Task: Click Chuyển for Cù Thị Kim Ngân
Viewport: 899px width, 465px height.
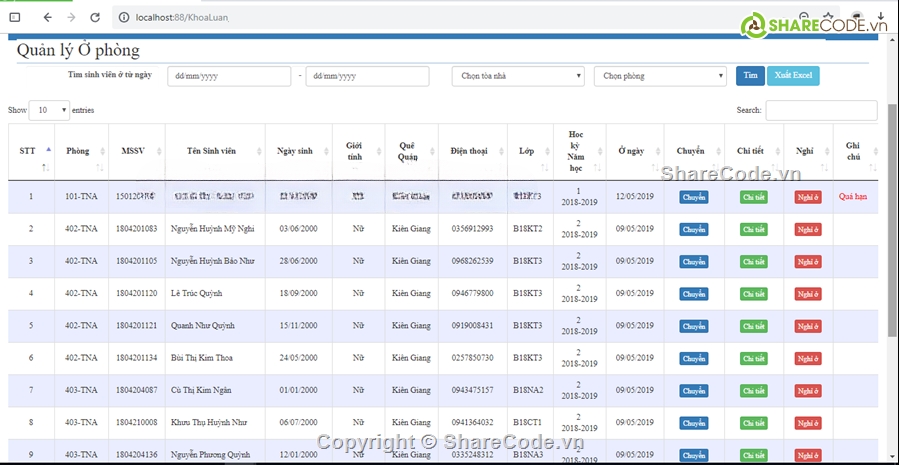Action: coord(694,391)
